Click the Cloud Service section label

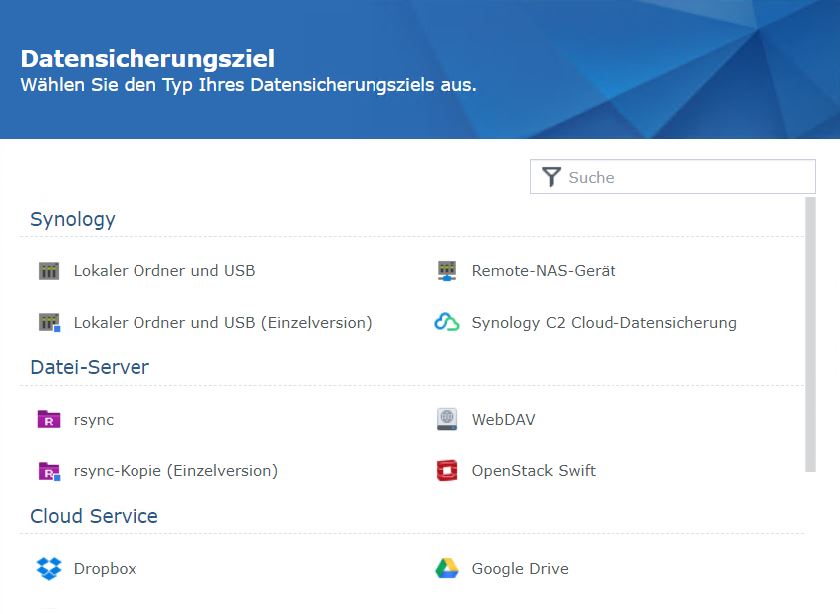tap(92, 516)
